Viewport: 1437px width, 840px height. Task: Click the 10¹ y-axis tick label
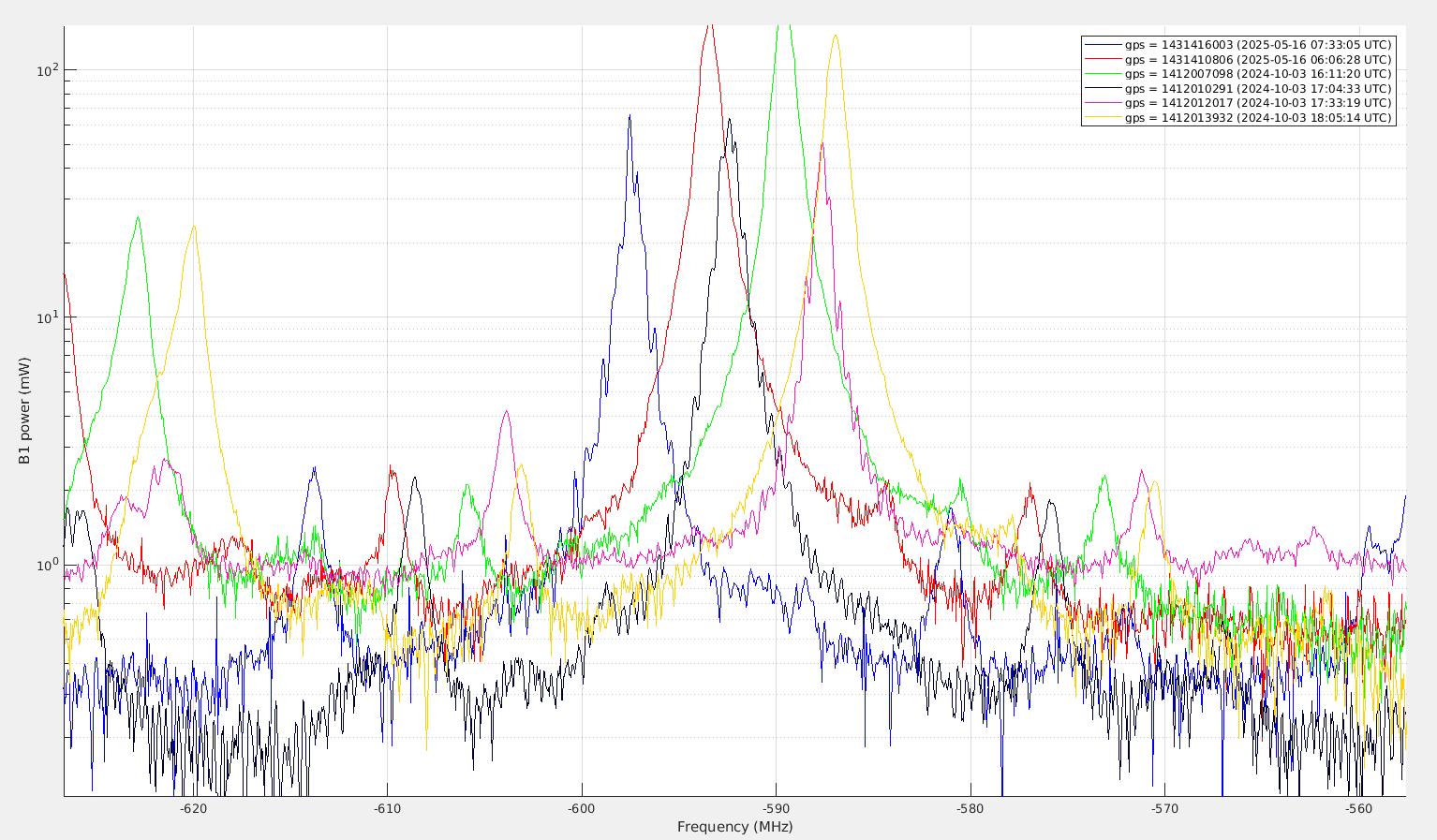[x=48, y=316]
